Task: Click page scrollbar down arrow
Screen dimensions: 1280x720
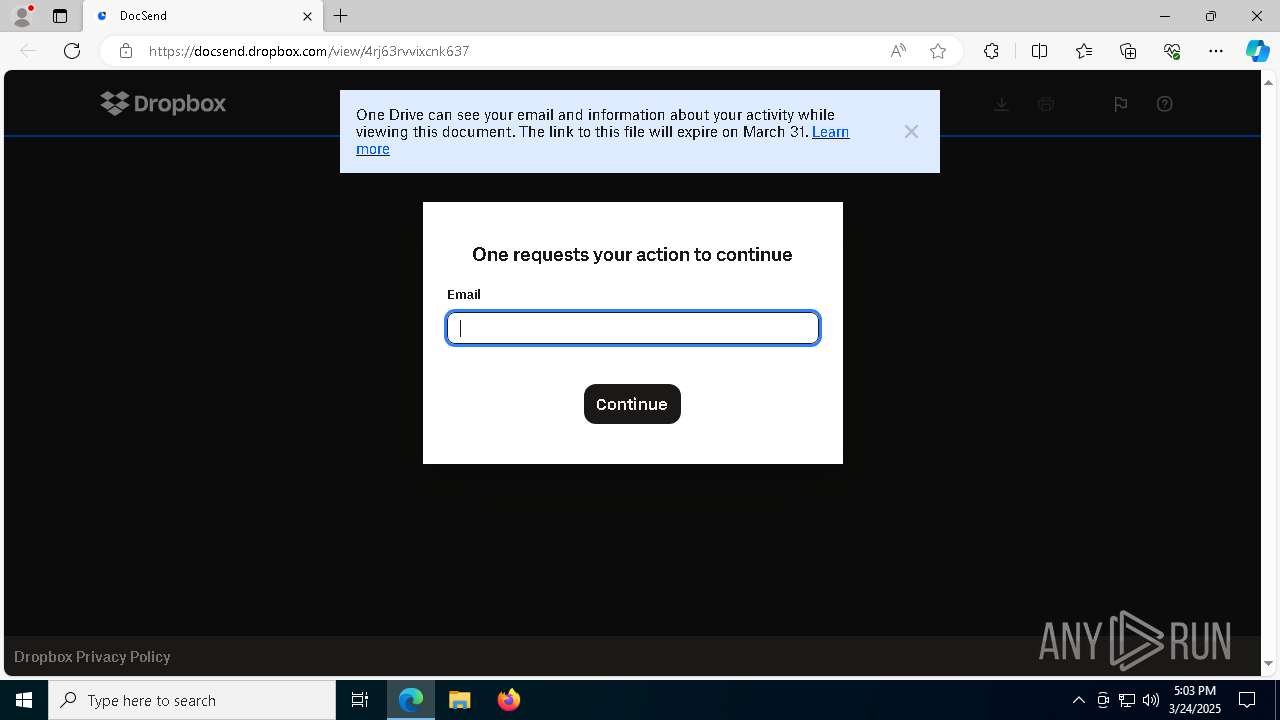Action: click(1269, 663)
